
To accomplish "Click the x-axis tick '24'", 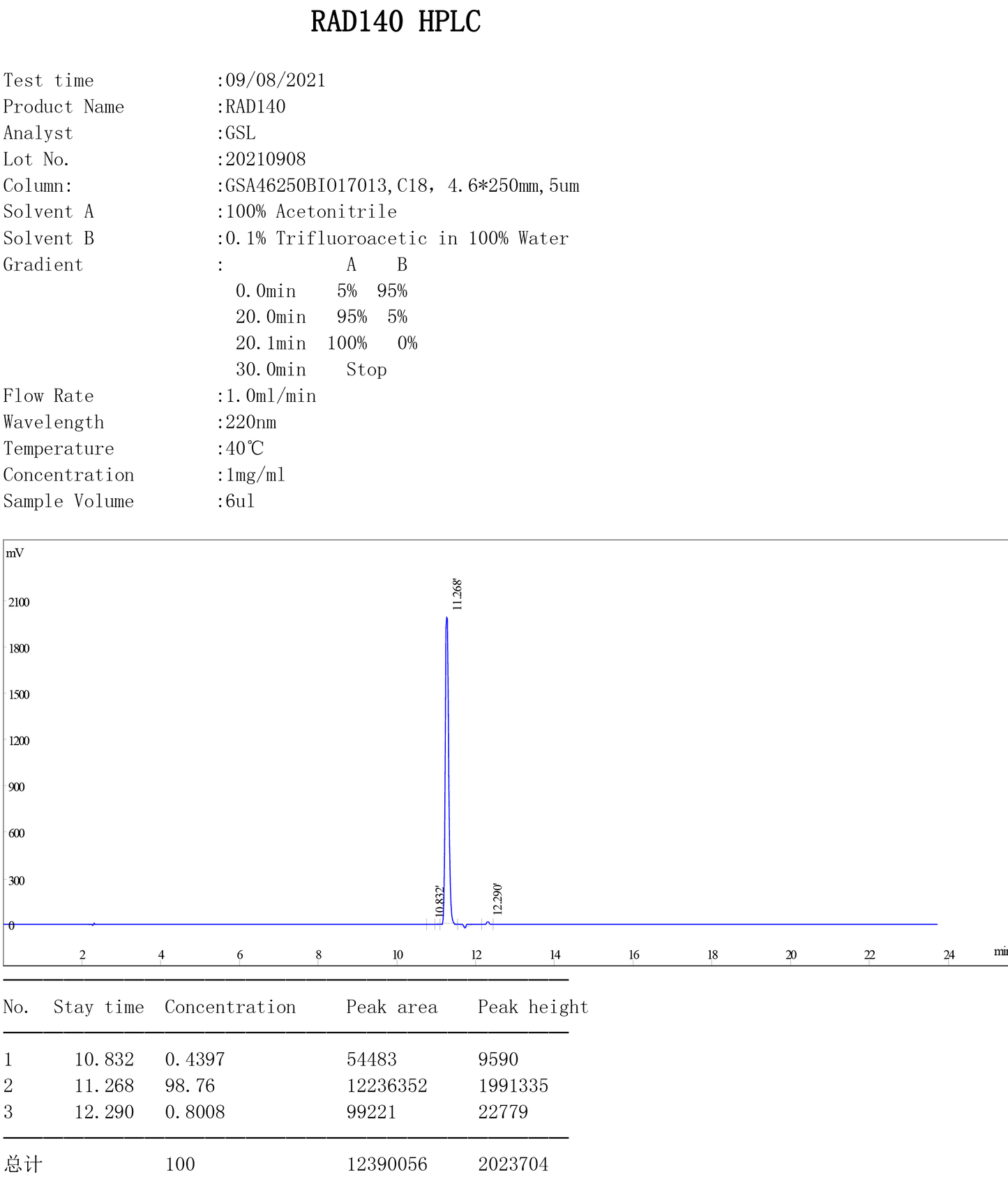I will point(949,955).
